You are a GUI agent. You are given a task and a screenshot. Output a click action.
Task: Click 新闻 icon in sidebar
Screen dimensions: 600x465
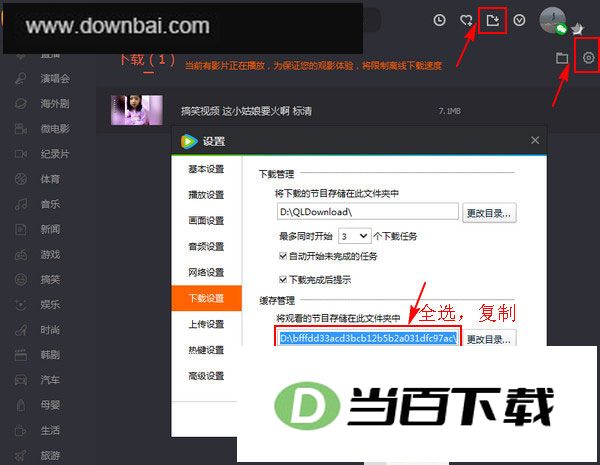[21, 230]
